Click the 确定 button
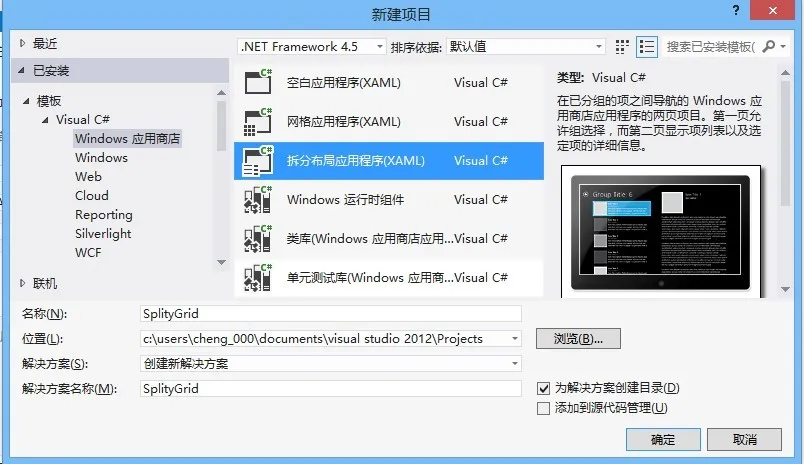804x464 pixels. tap(663, 439)
